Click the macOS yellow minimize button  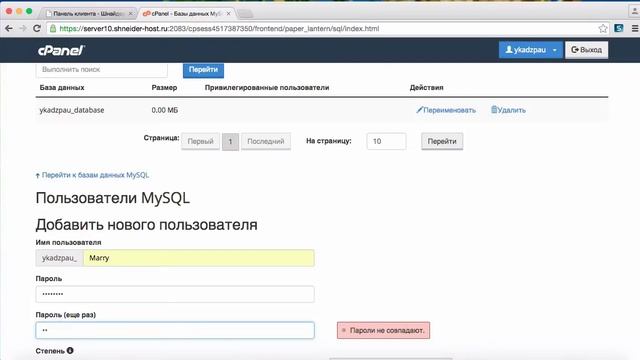[19, 11]
